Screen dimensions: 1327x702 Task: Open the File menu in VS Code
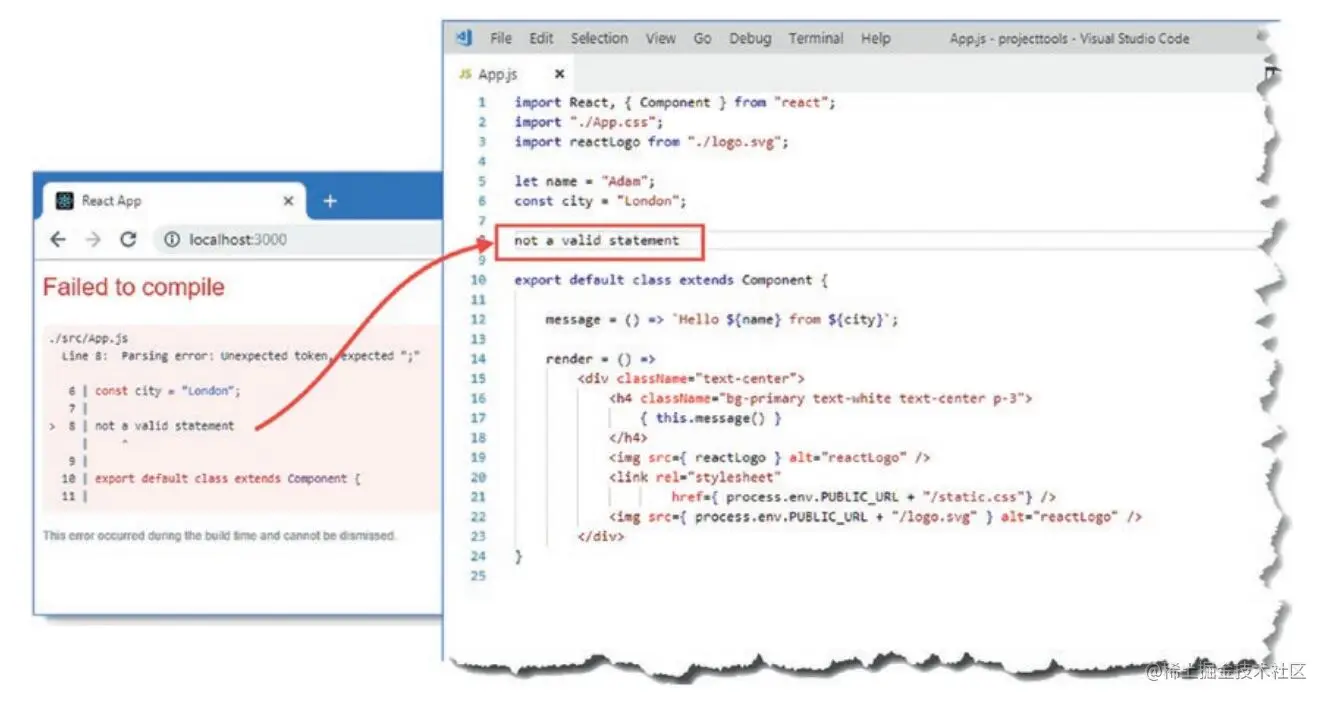pyautogui.click(x=501, y=38)
